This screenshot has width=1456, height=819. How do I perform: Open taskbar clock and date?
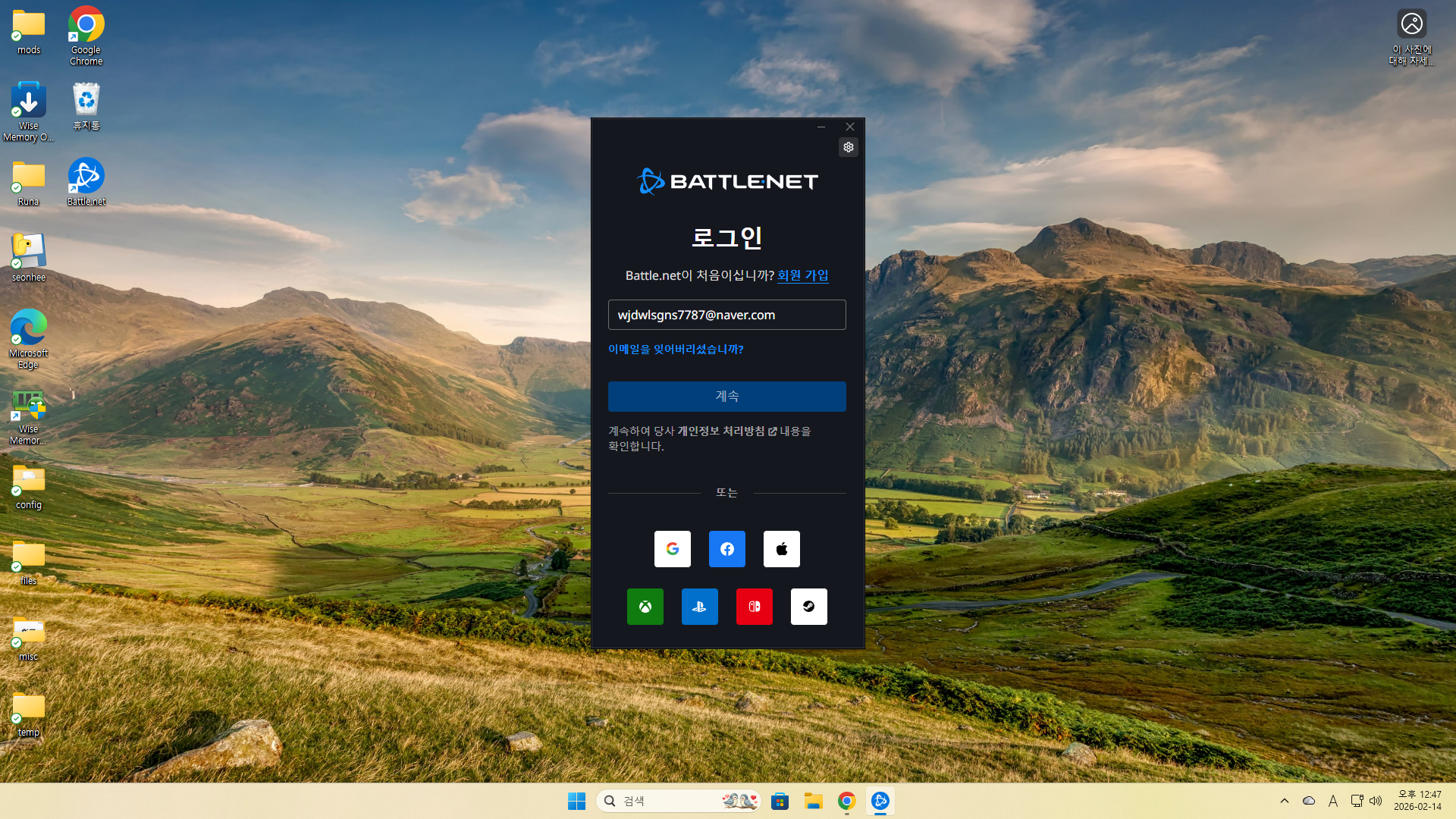(x=1417, y=801)
